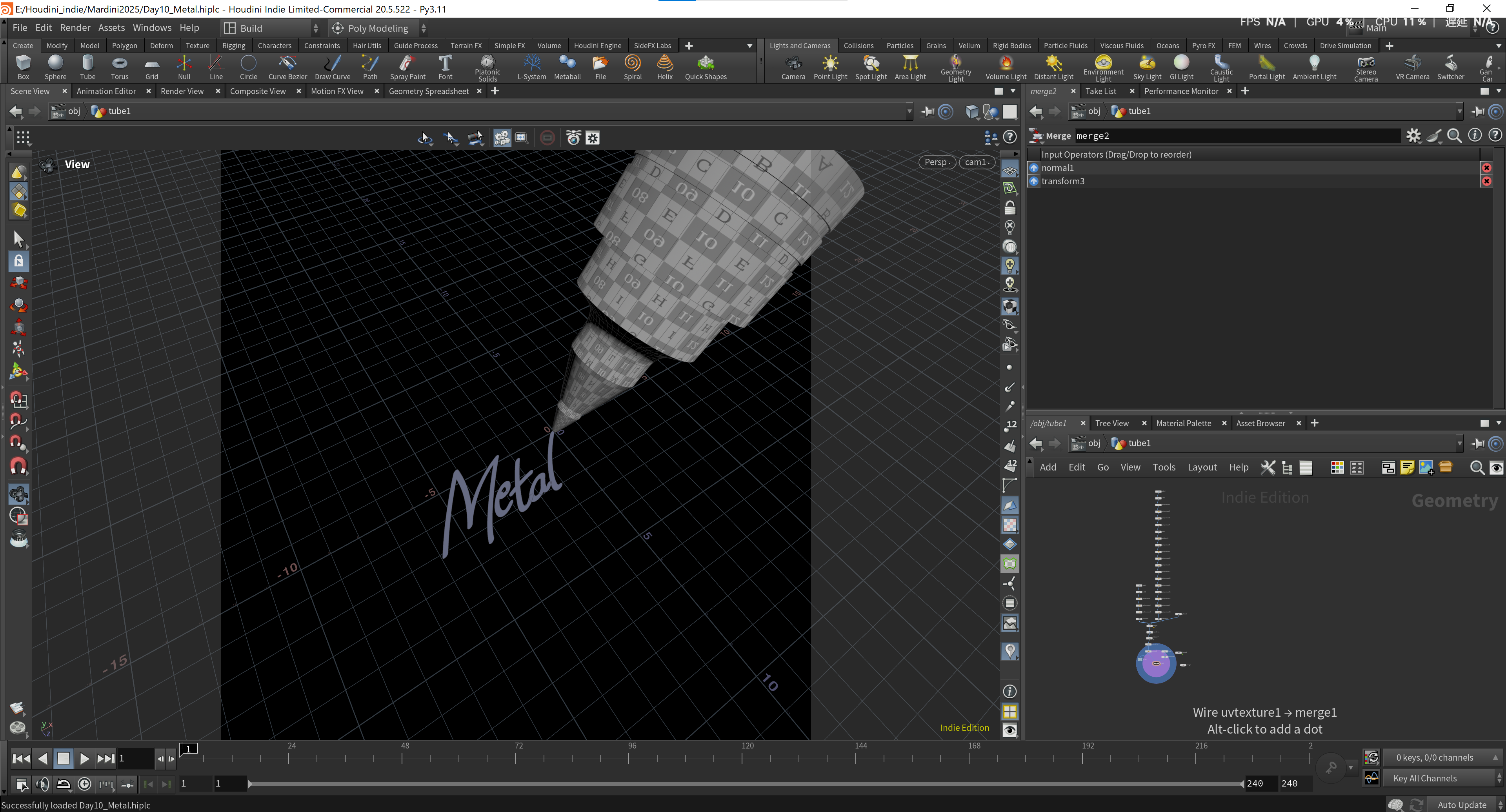Toggle pin on parameter pane path bar
Viewport: 1506px width, 812px height.
(x=1477, y=111)
